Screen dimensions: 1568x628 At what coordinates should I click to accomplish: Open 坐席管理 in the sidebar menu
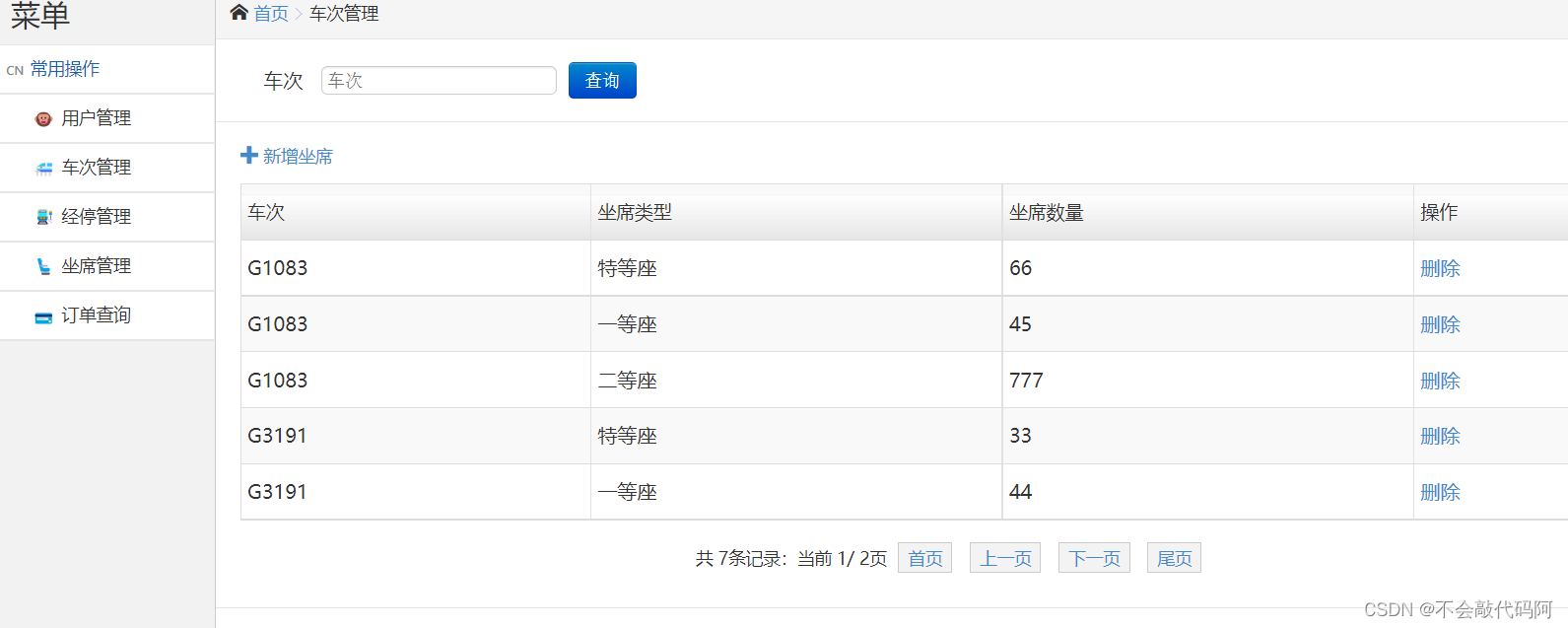tap(107, 266)
